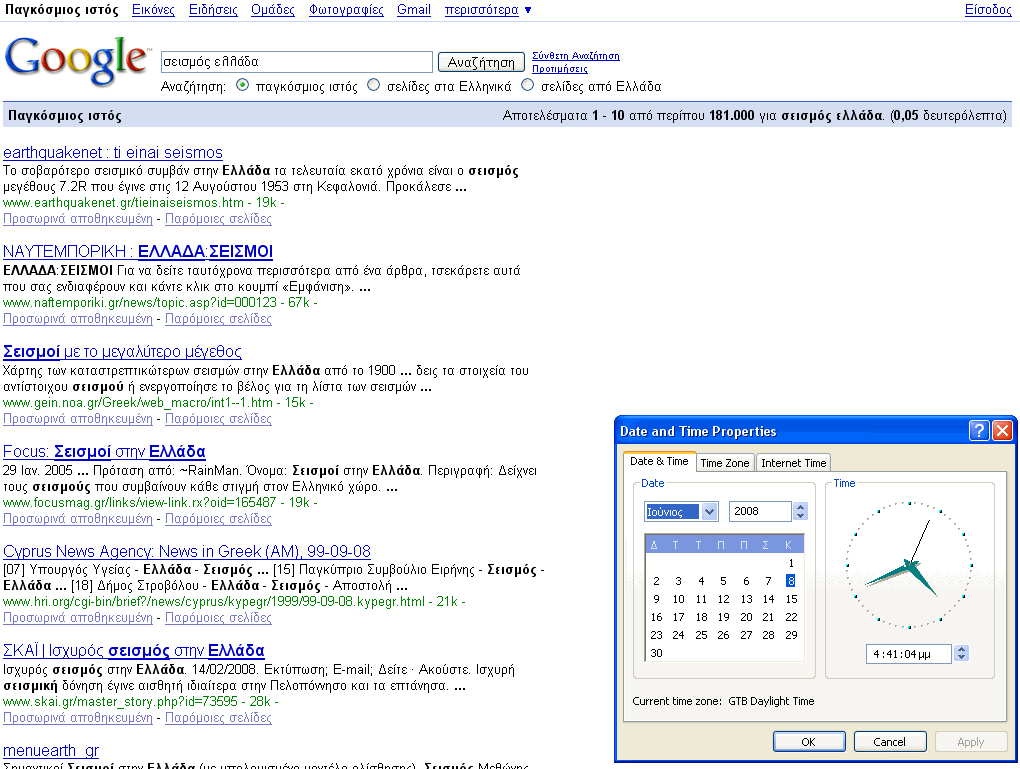Open cached copy of the gein.noa.gr result
The height and width of the screenshot is (769, 1020).
coord(78,418)
